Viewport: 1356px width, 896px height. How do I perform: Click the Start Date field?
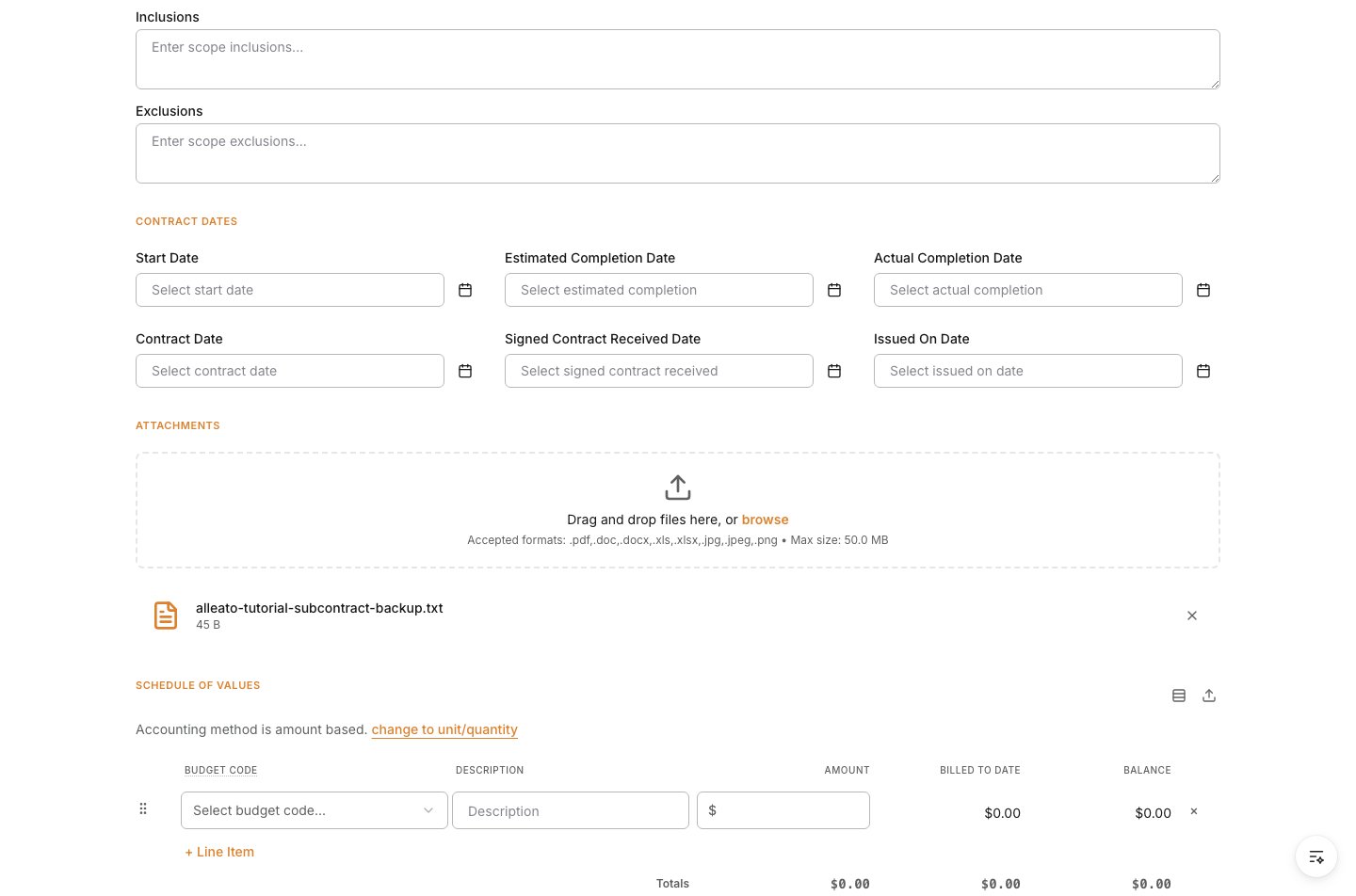(290, 290)
